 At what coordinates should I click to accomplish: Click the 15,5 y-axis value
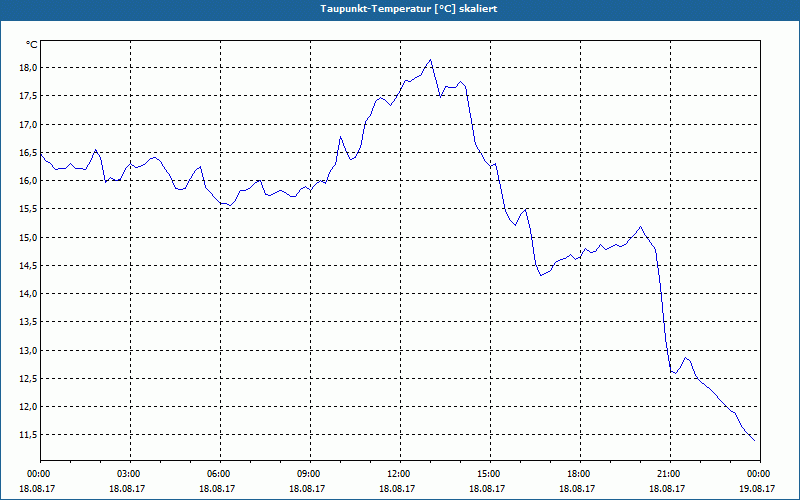pos(30,209)
